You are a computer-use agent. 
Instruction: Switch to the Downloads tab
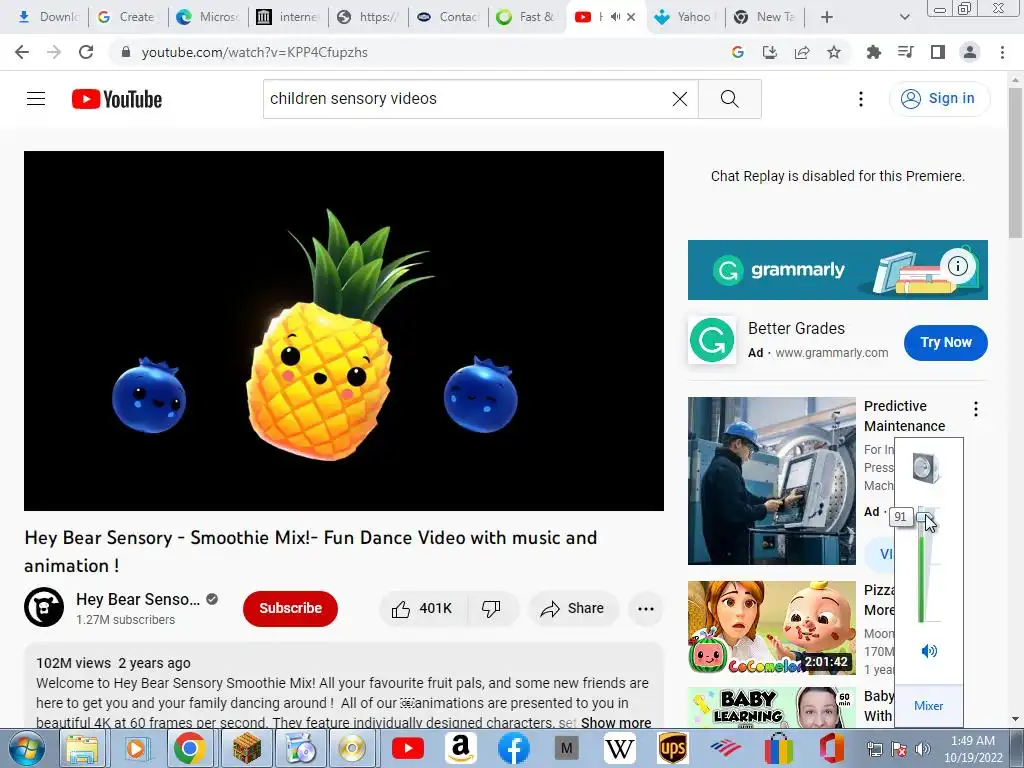pos(48,17)
